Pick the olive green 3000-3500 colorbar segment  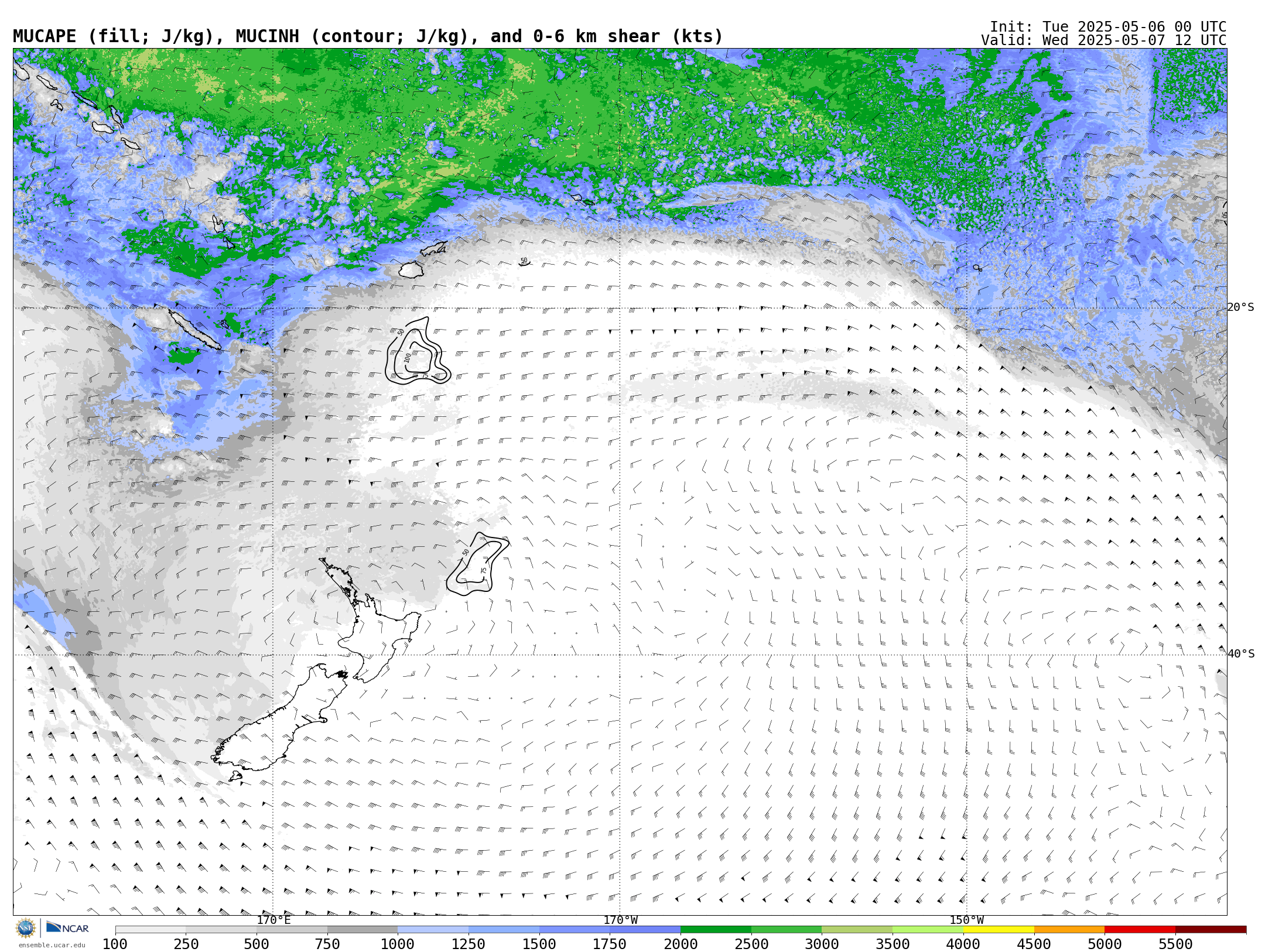[857, 930]
